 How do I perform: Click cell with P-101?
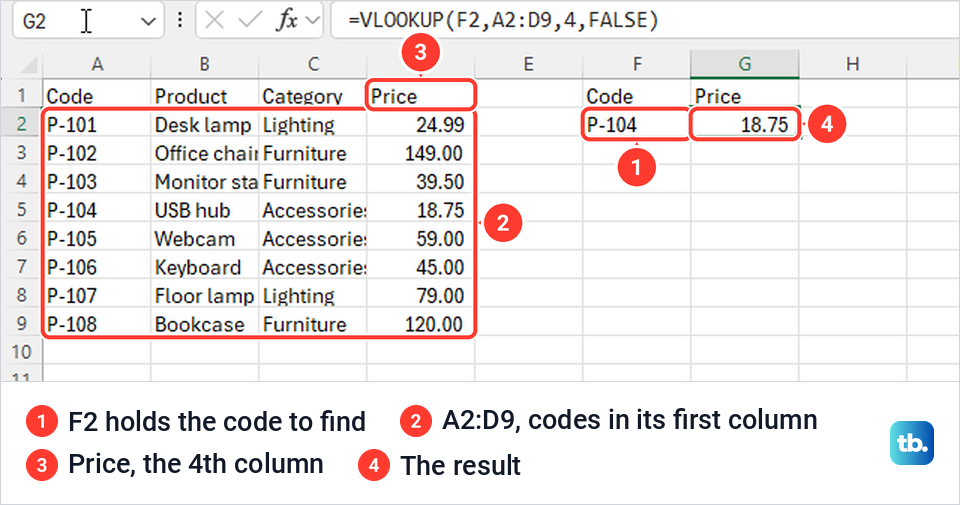[97, 124]
